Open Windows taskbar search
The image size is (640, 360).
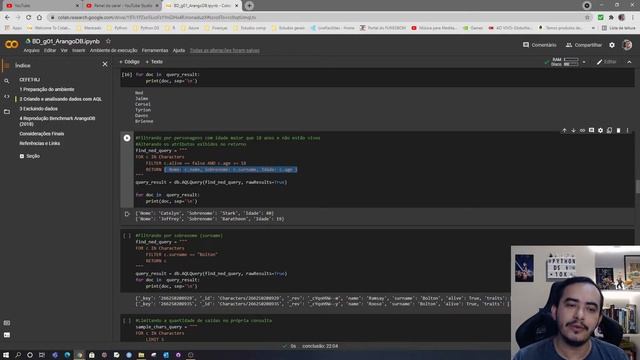(18, 355)
